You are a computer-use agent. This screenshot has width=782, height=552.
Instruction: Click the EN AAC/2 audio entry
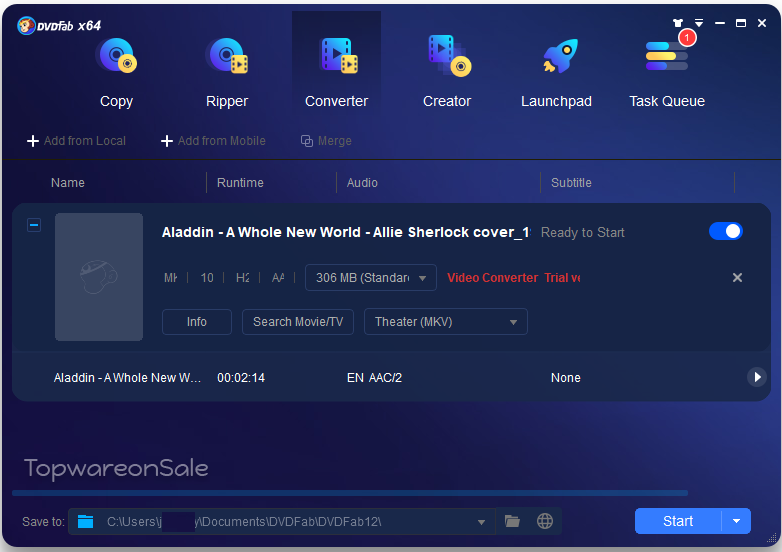click(374, 378)
